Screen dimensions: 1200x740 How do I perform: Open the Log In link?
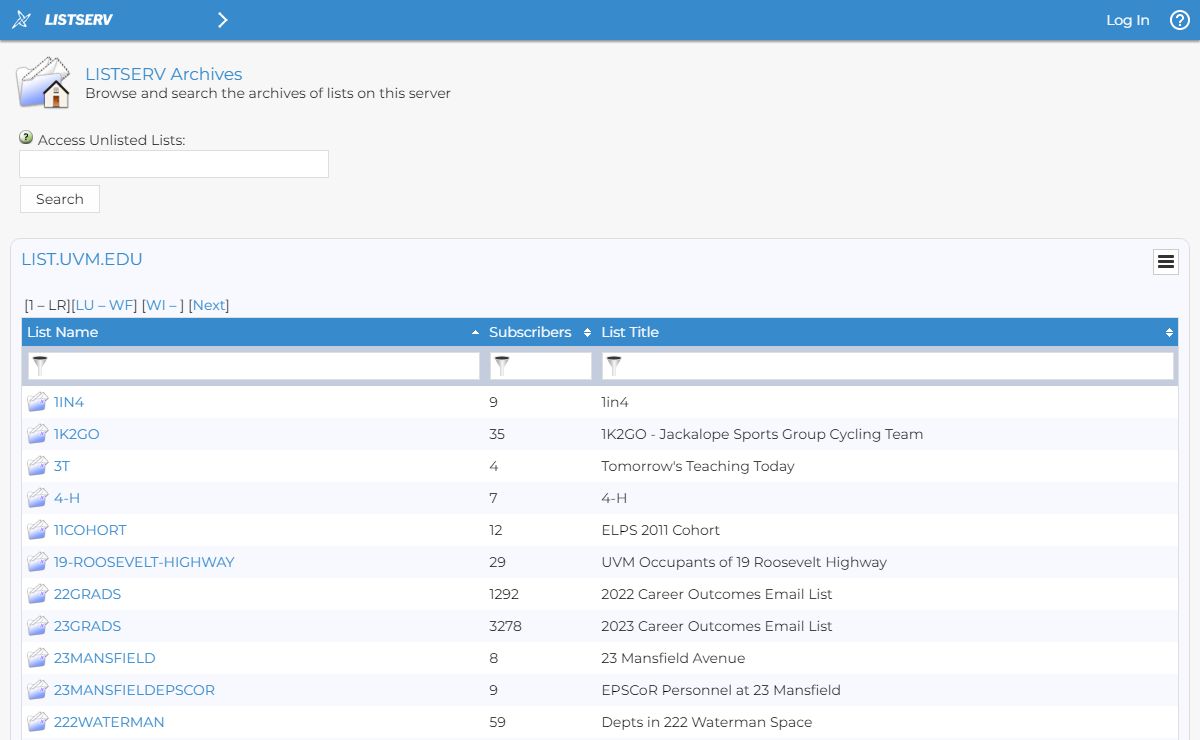pyautogui.click(x=1127, y=20)
